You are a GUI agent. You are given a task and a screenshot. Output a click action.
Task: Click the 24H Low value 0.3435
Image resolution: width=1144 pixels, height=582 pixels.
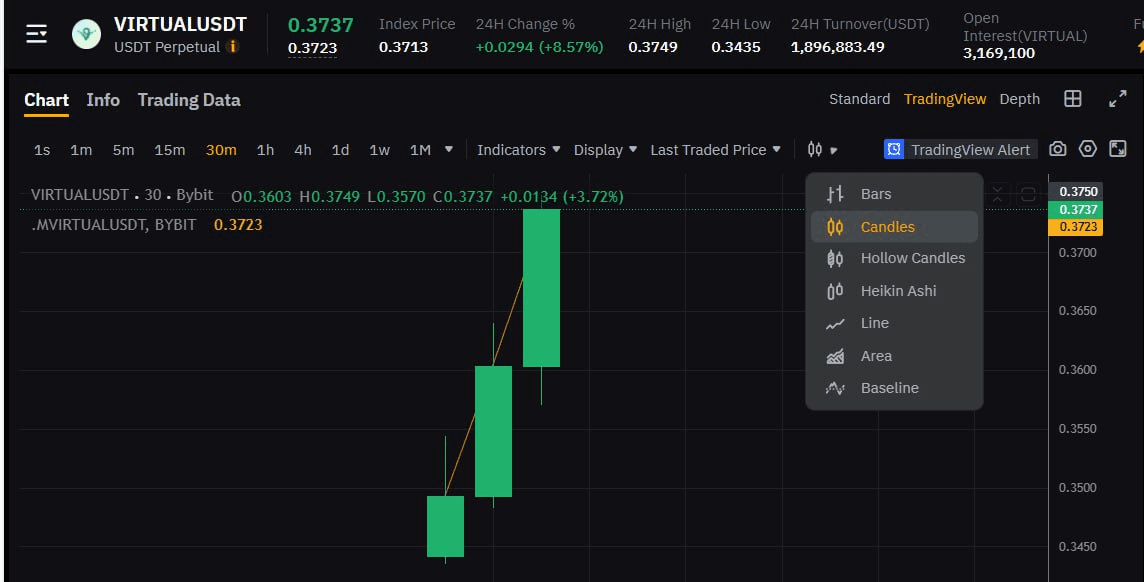[x=736, y=47]
